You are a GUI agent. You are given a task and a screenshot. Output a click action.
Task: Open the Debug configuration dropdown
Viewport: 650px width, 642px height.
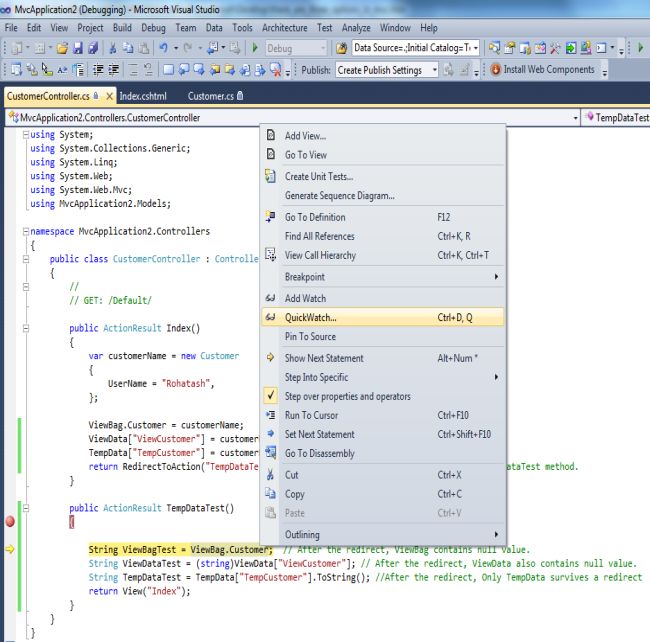point(297,48)
